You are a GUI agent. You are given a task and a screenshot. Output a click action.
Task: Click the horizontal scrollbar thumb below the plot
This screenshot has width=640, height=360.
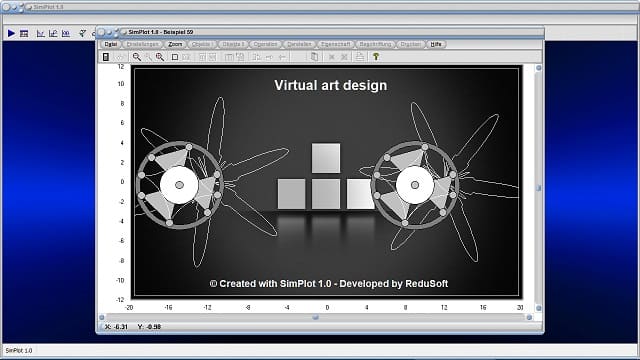coord(315,317)
